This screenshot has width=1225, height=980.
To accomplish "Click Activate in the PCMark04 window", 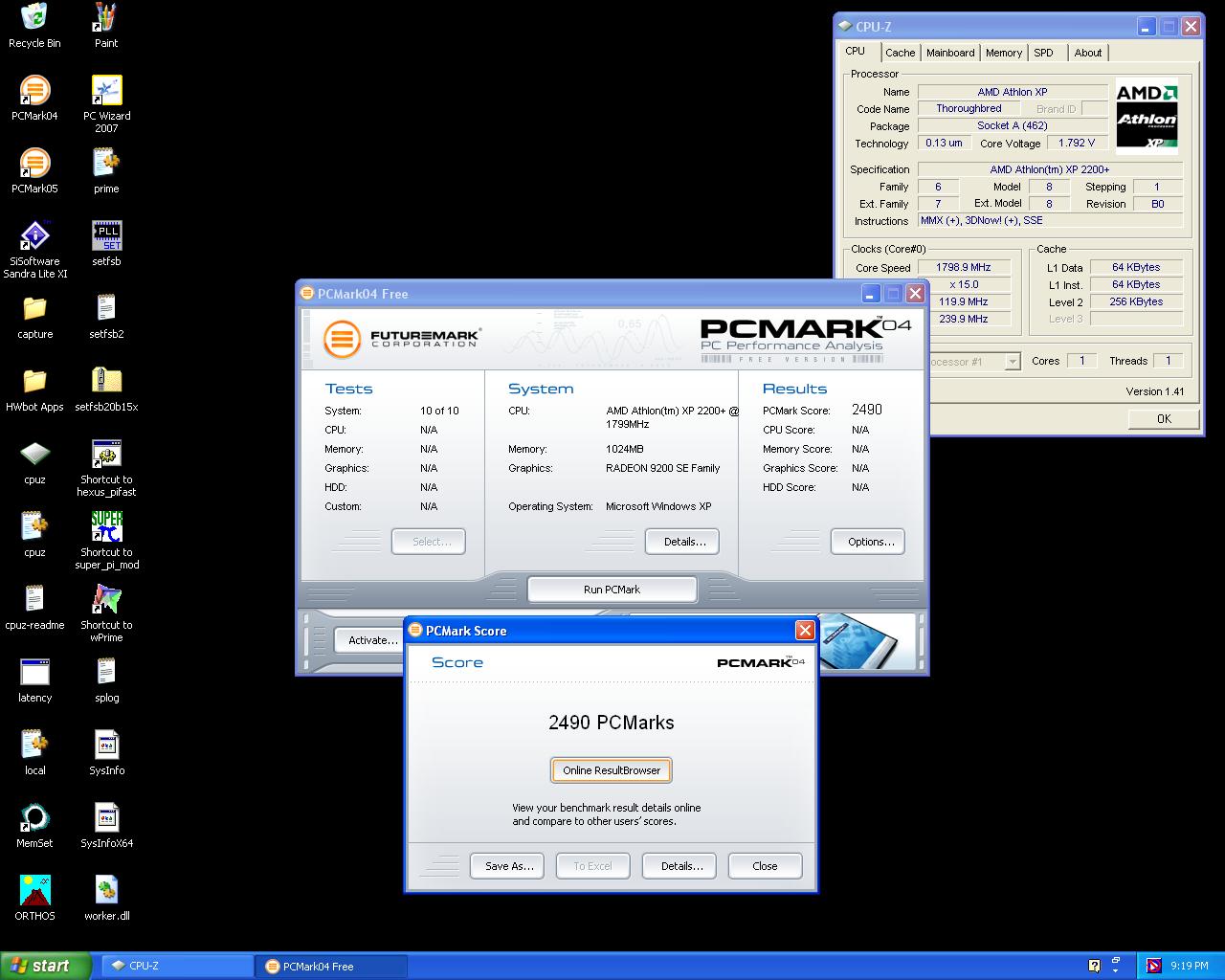I will pyautogui.click(x=369, y=640).
